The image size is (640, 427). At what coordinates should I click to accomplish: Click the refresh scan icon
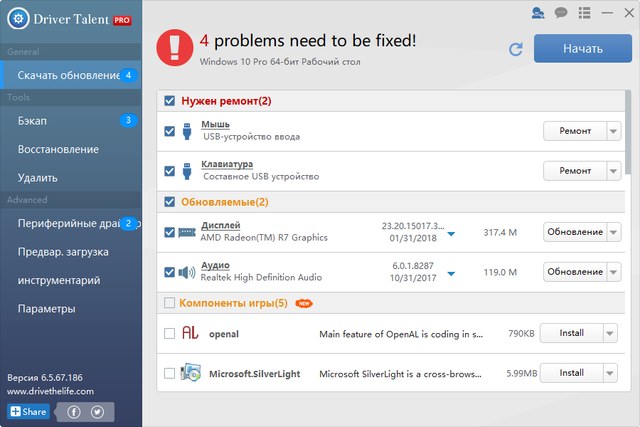516,49
